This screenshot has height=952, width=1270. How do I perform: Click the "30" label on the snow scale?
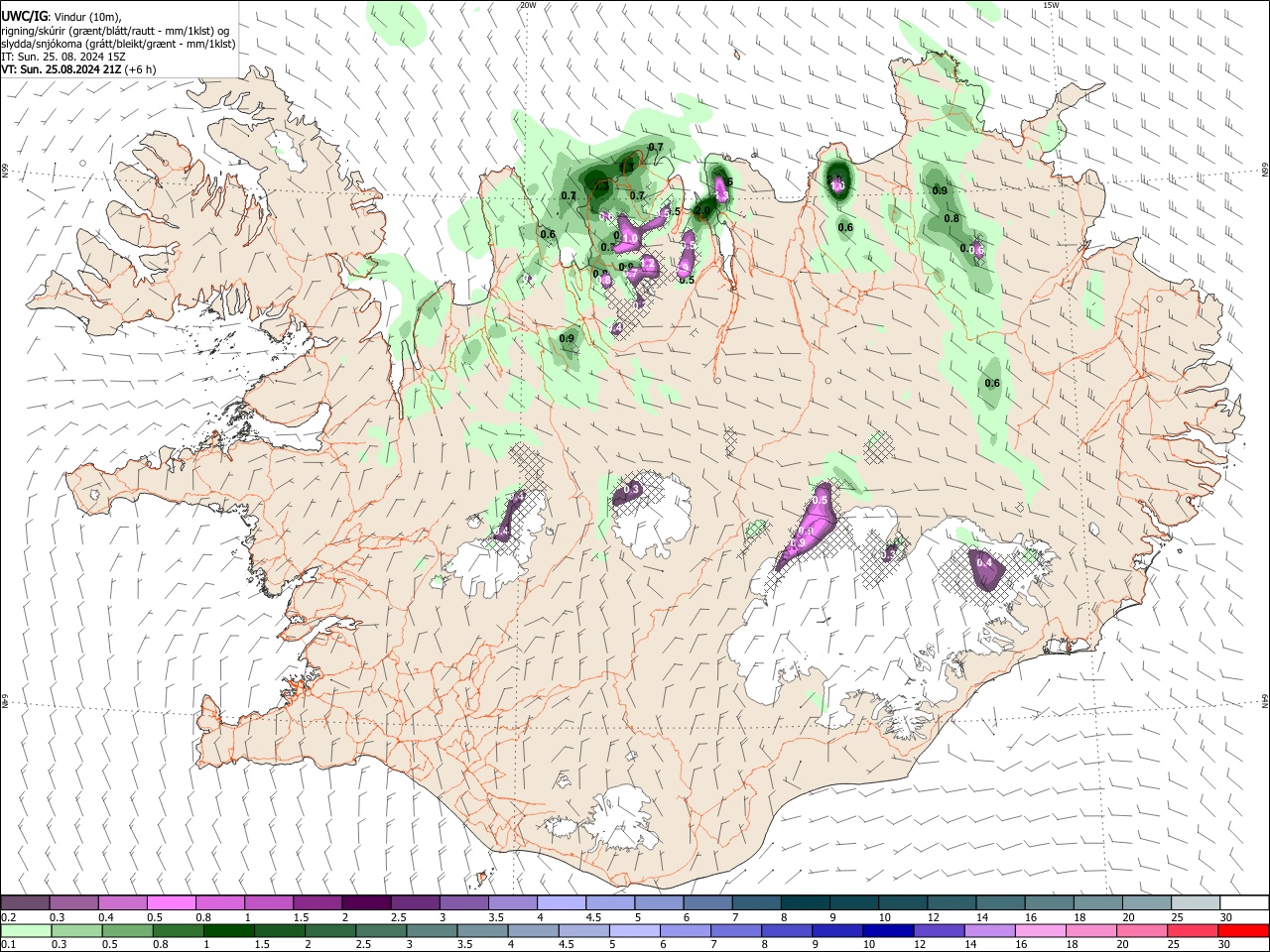point(1225,917)
